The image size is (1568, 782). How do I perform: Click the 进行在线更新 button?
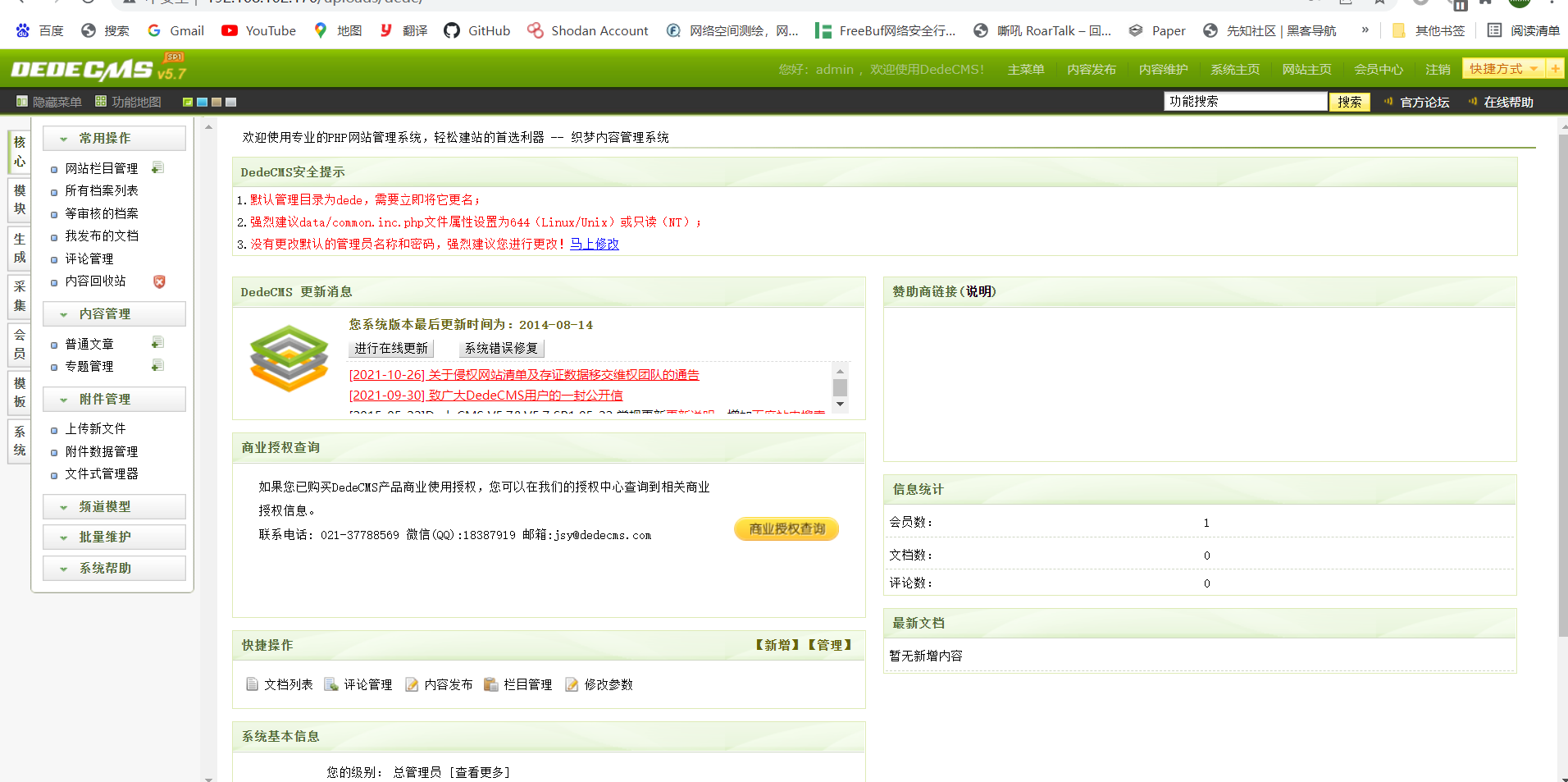391,348
